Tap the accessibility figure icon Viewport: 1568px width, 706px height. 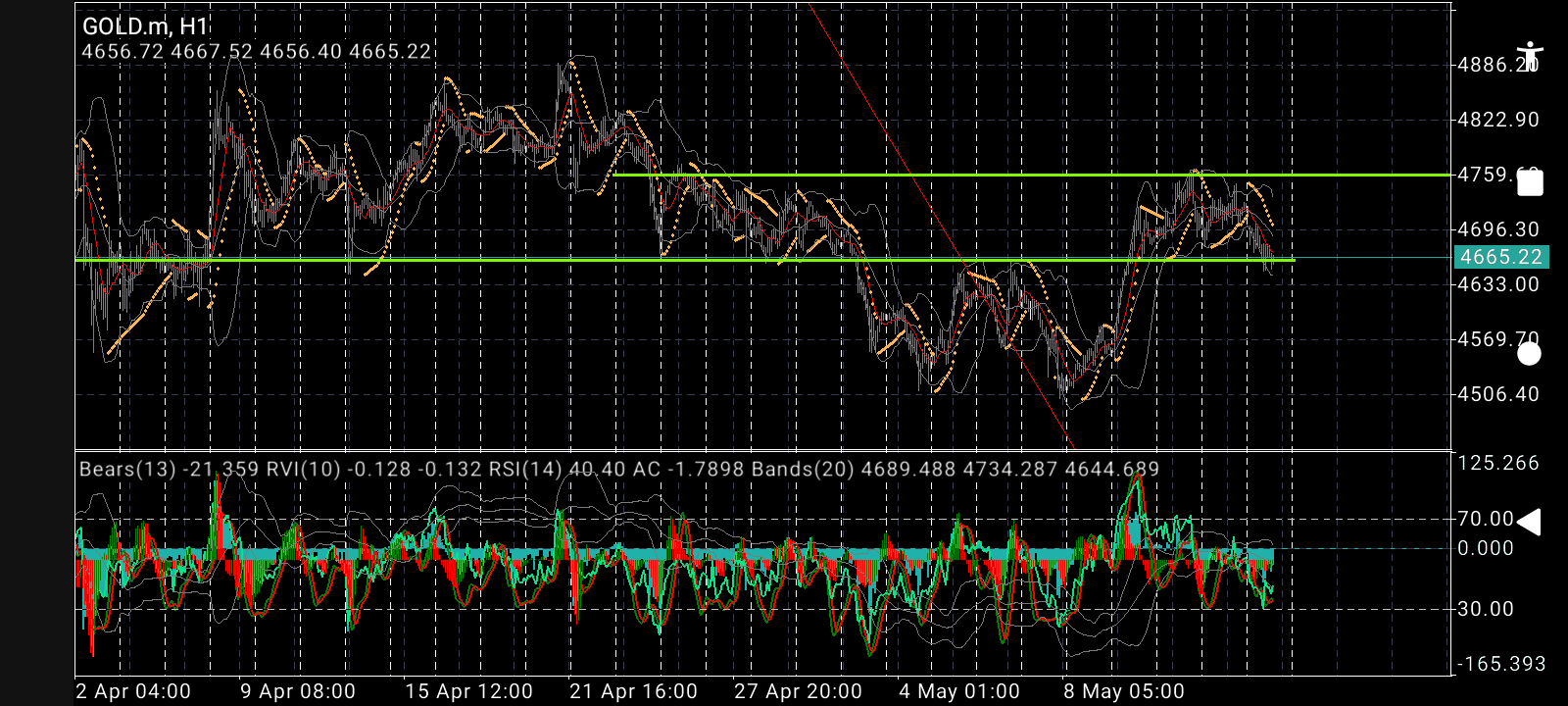click(x=1530, y=56)
